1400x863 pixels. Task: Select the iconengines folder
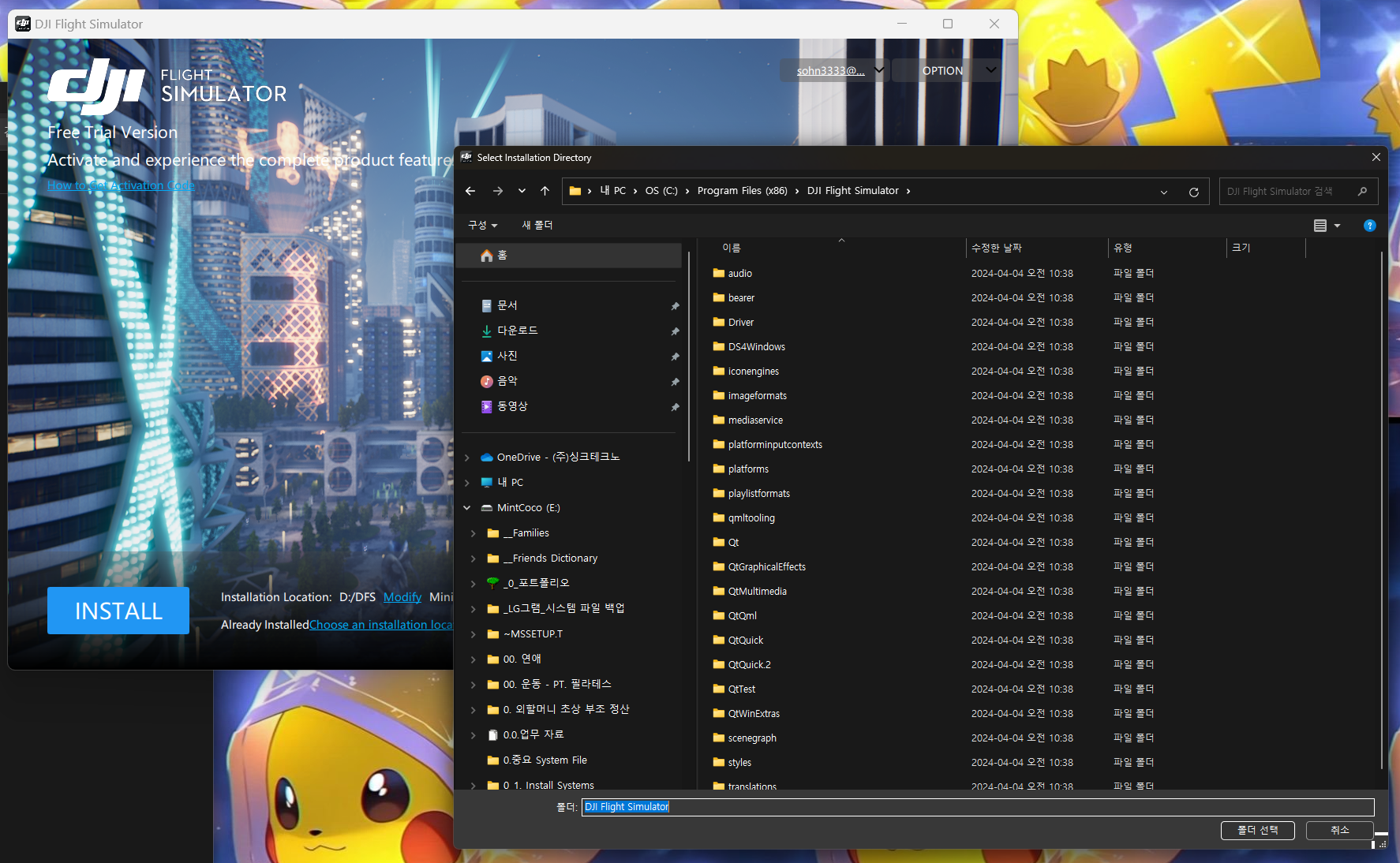point(753,371)
